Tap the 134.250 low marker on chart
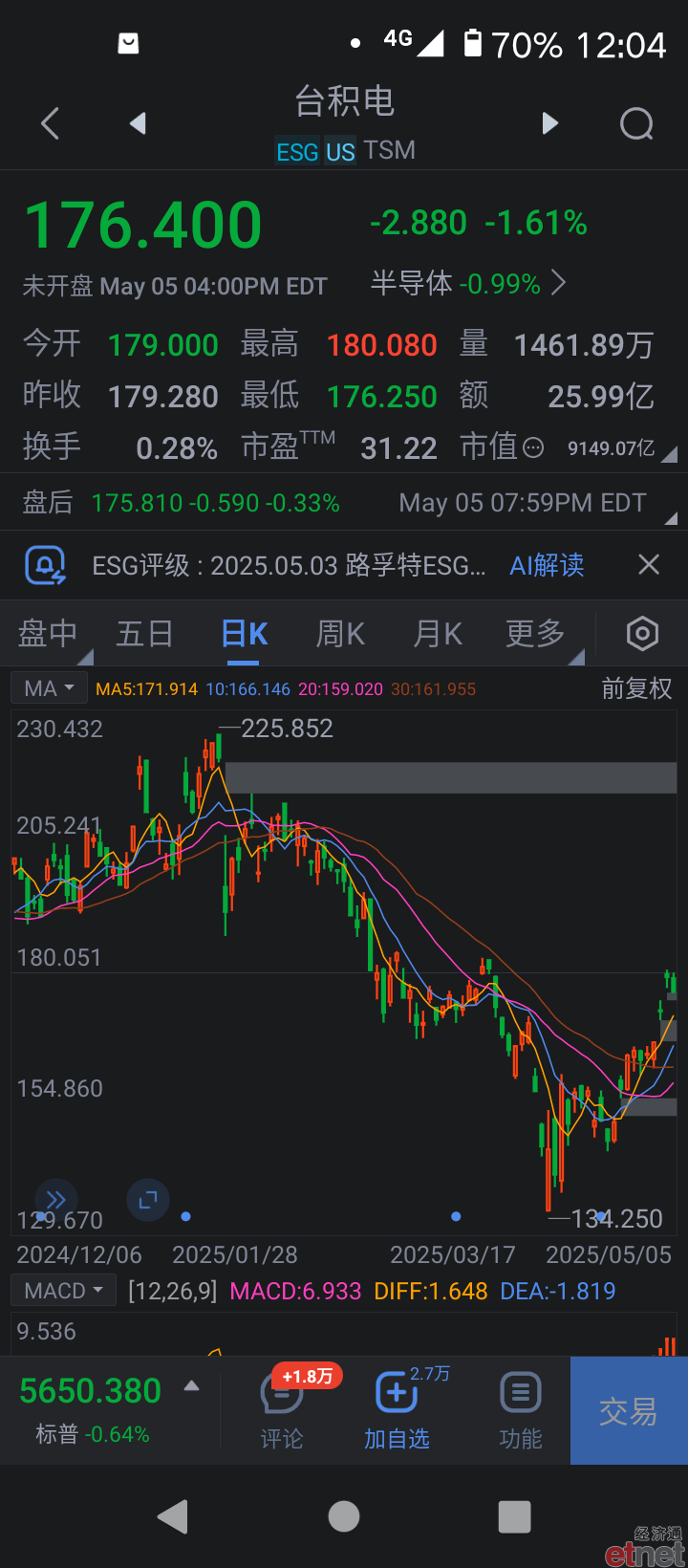The image size is (688, 1568). (x=616, y=1219)
